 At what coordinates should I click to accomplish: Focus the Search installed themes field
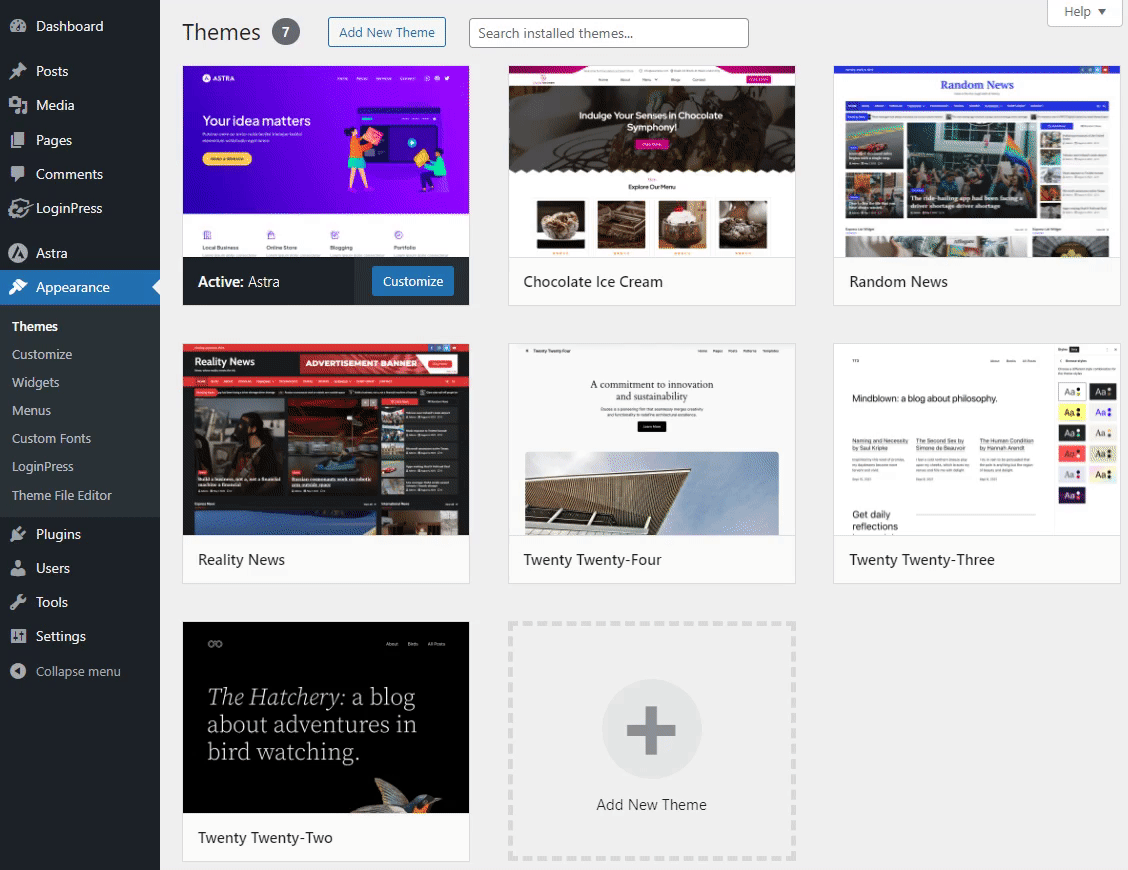(x=609, y=33)
